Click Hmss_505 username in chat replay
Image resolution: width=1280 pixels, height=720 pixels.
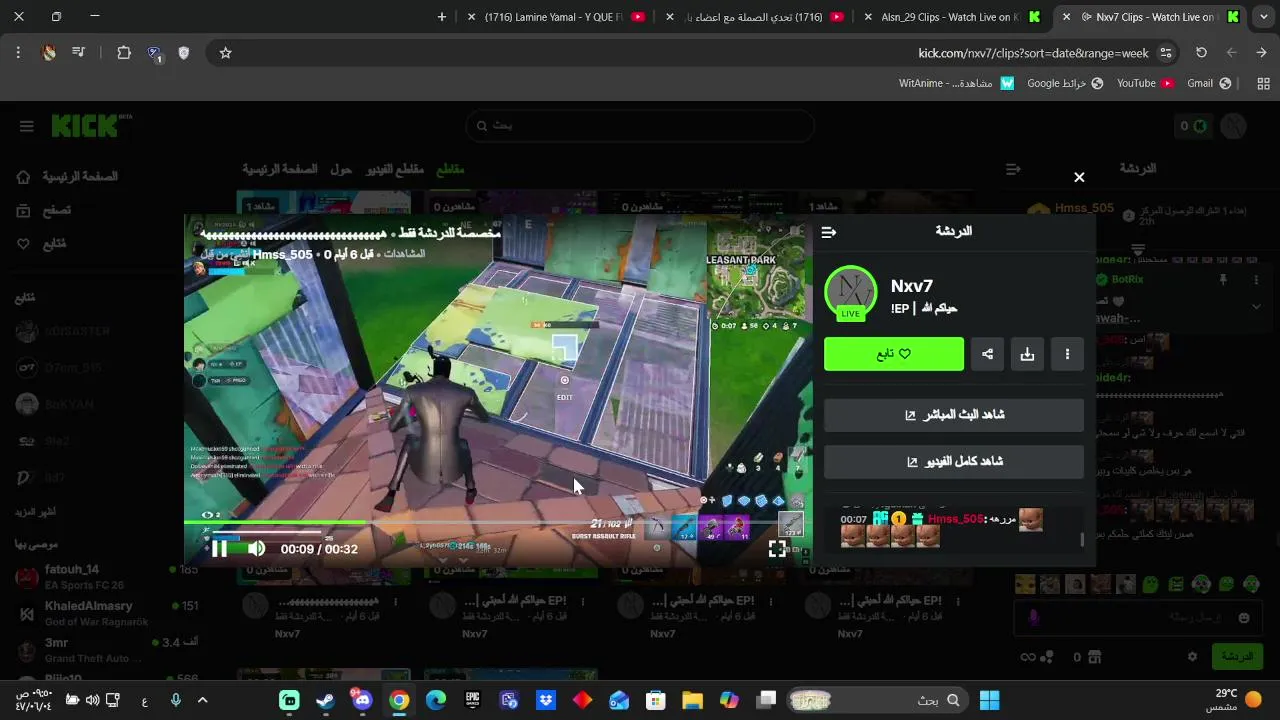(955, 519)
